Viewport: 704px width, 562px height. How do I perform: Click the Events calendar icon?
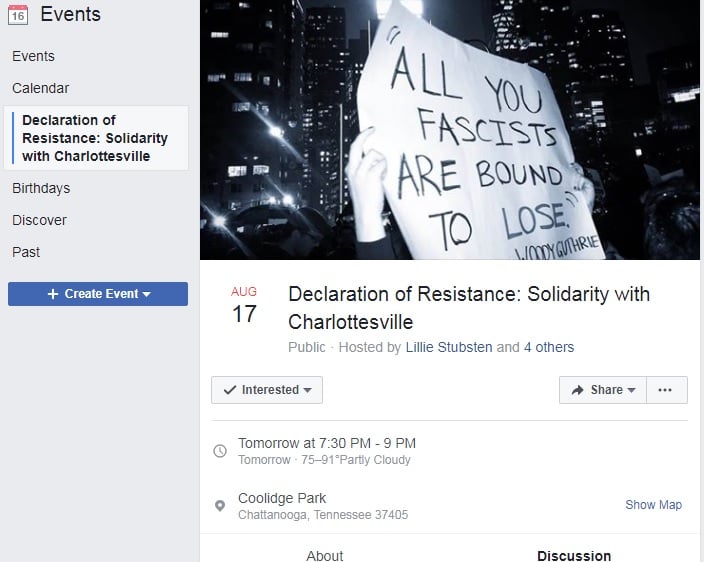point(18,14)
